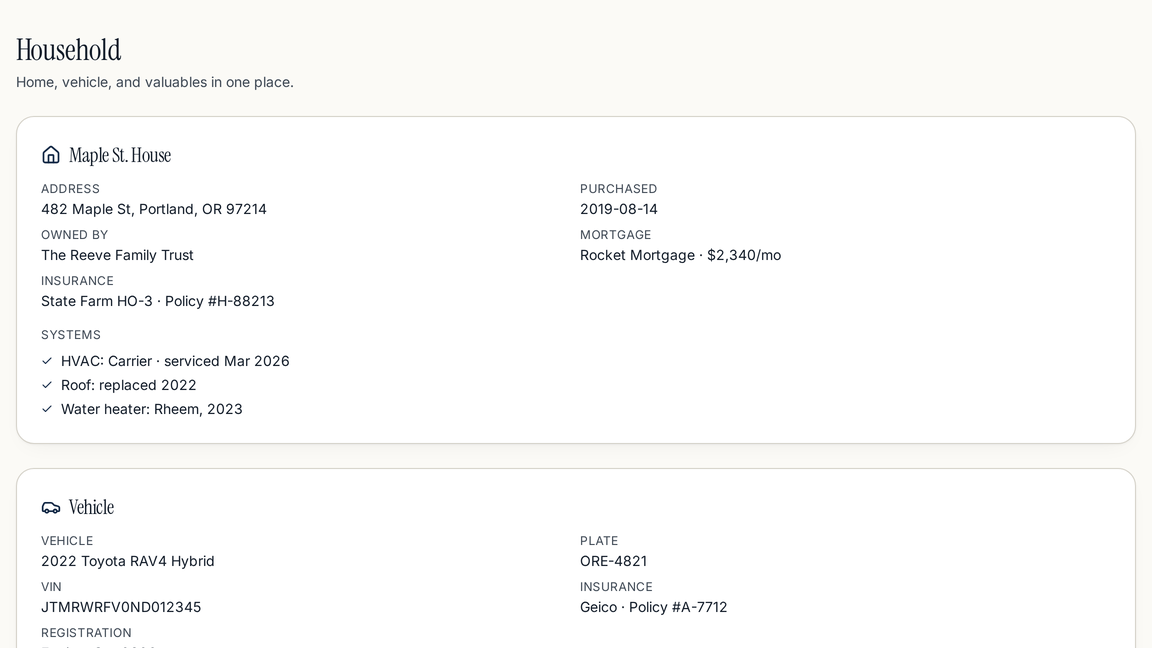Click the house icon beside Maple St. House
Screen dimensions: 1152x648
51,155
